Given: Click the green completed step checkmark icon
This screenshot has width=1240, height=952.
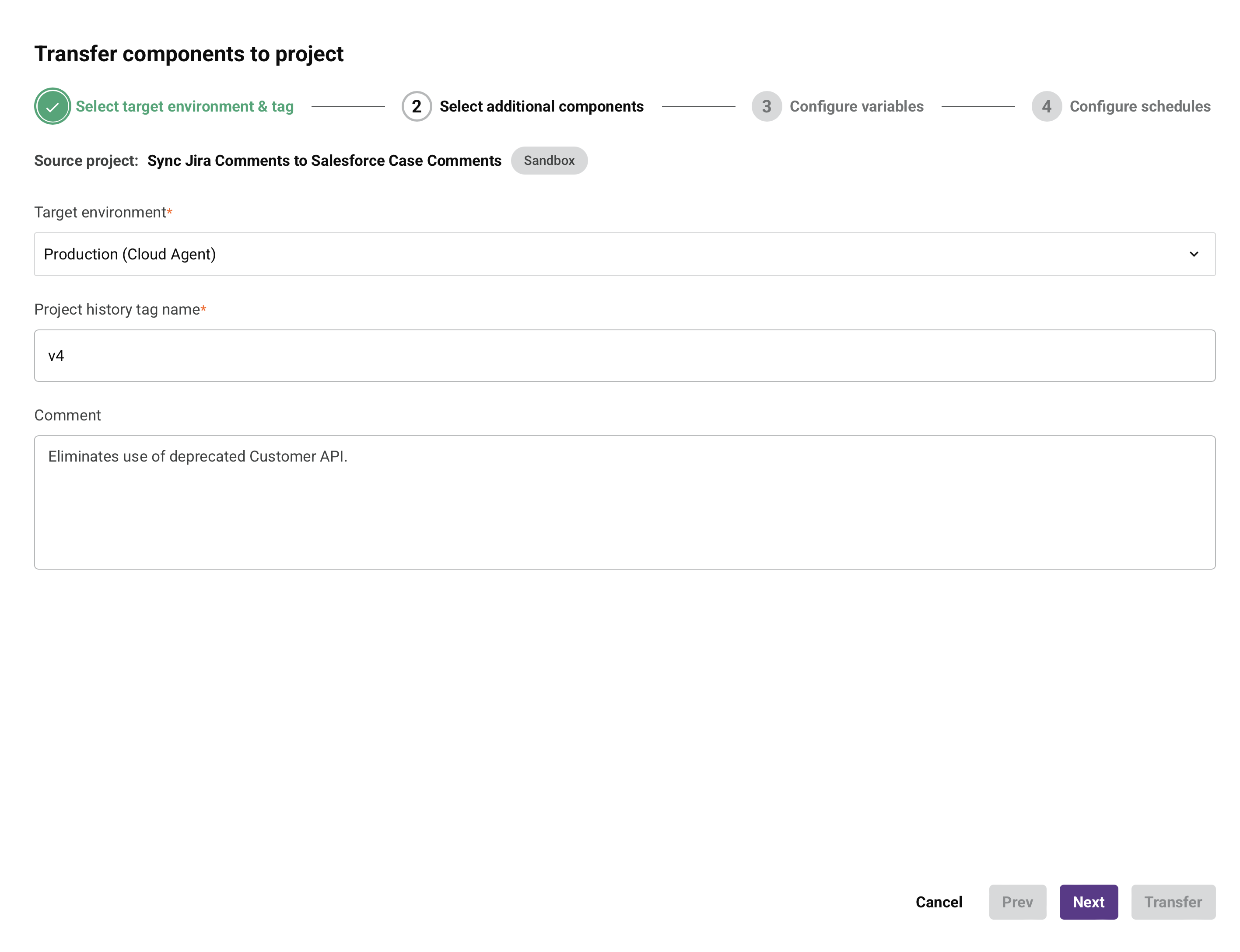Looking at the screenshot, I should [52, 106].
